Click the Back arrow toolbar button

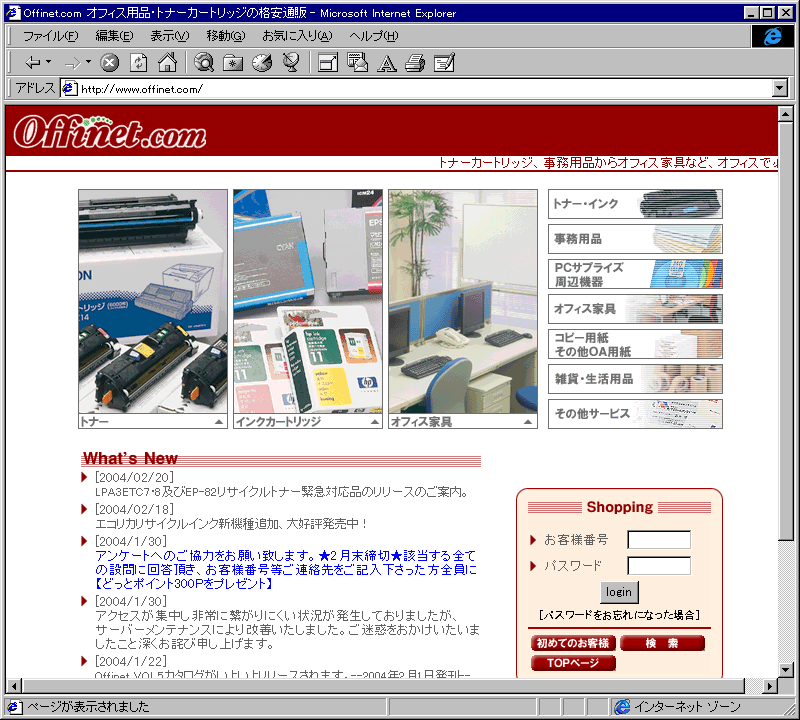pyautogui.click(x=33, y=63)
